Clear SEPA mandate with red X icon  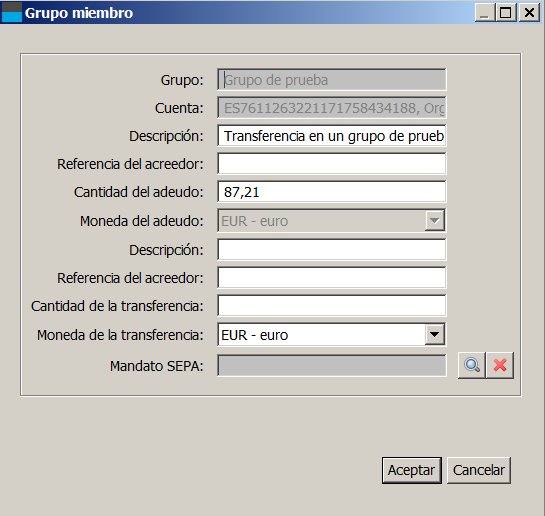click(500, 365)
